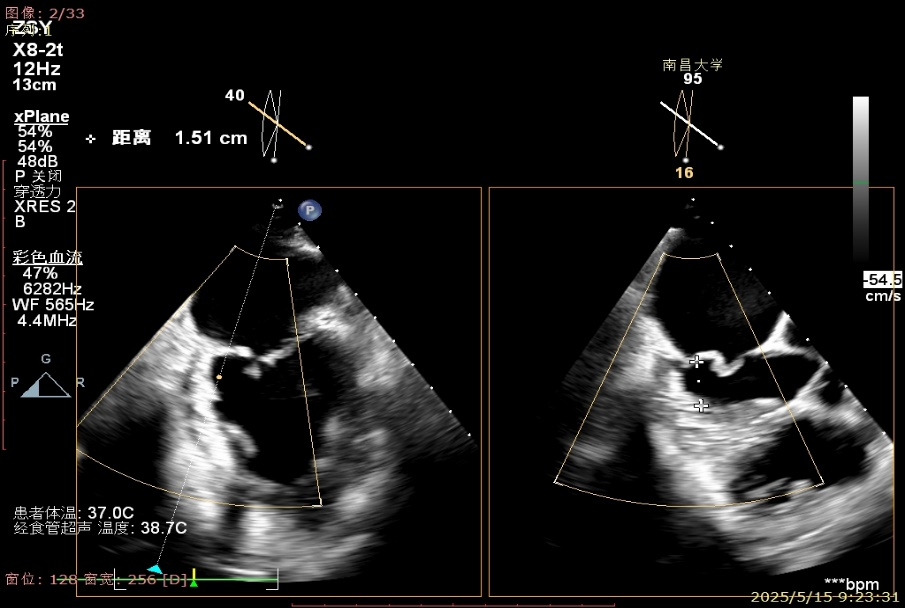Click the yellow marker on the green timeline

point(195,577)
